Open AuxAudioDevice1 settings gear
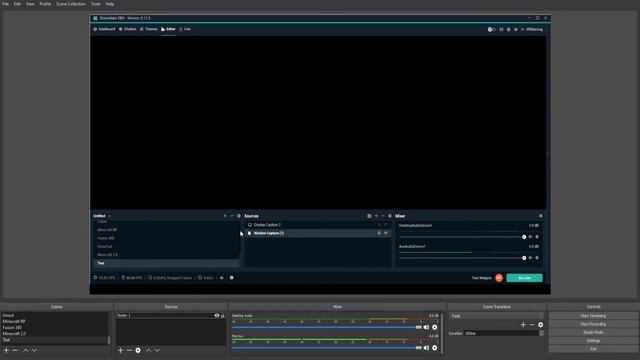Image resolution: width=640 pixels, height=360 pixels. coord(537,258)
